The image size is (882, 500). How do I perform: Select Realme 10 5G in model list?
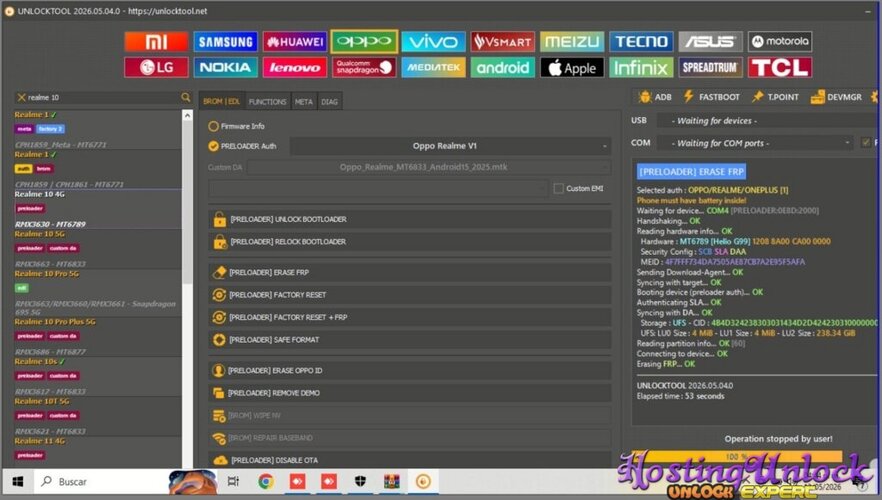coord(98,249)
